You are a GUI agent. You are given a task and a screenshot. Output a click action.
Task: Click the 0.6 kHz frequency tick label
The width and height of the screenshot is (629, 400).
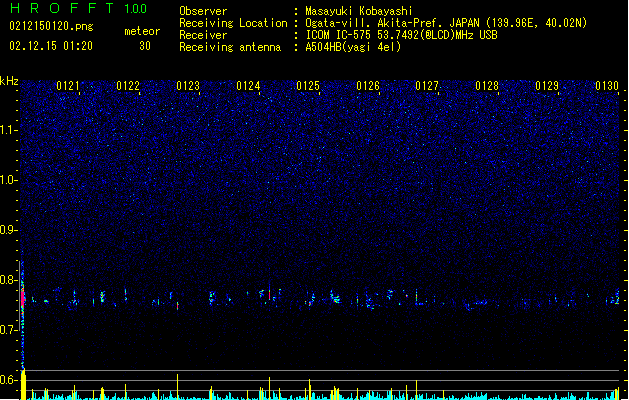point(8,380)
